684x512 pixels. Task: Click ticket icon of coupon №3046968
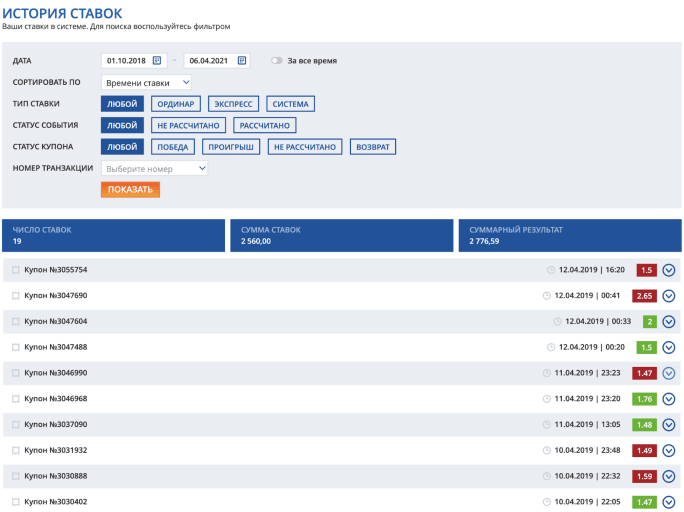pos(16,399)
